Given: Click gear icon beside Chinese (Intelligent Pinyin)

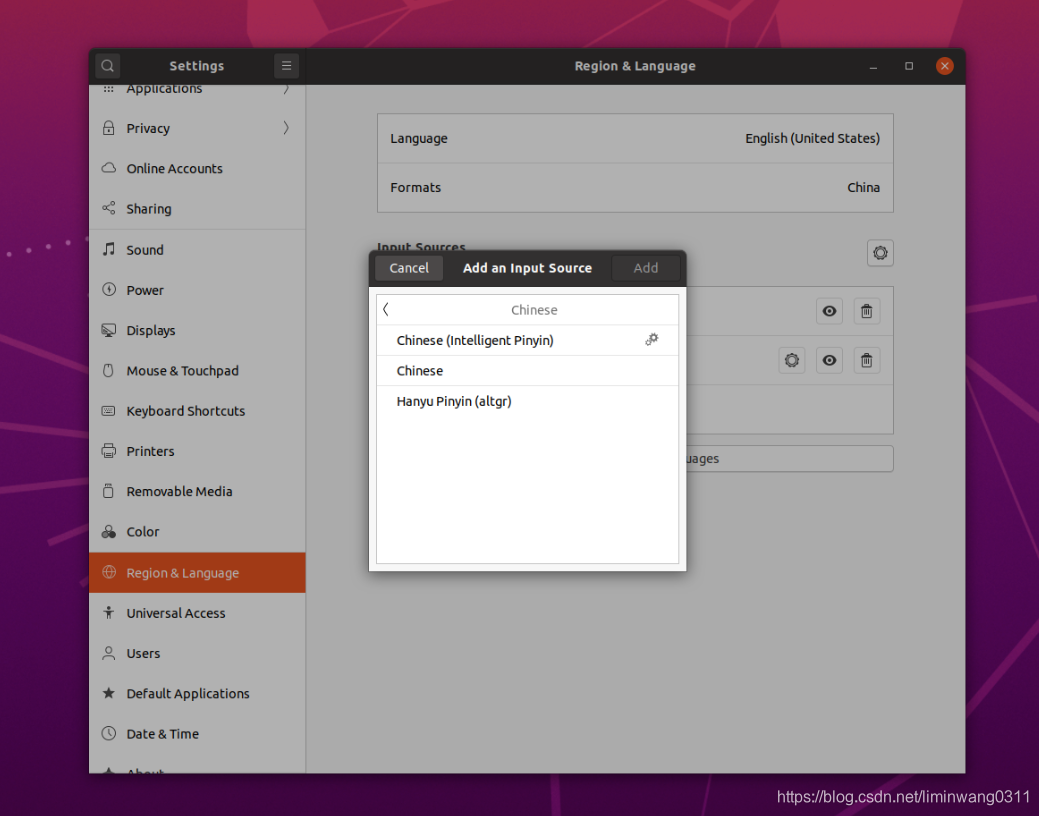Looking at the screenshot, I should tap(652, 339).
